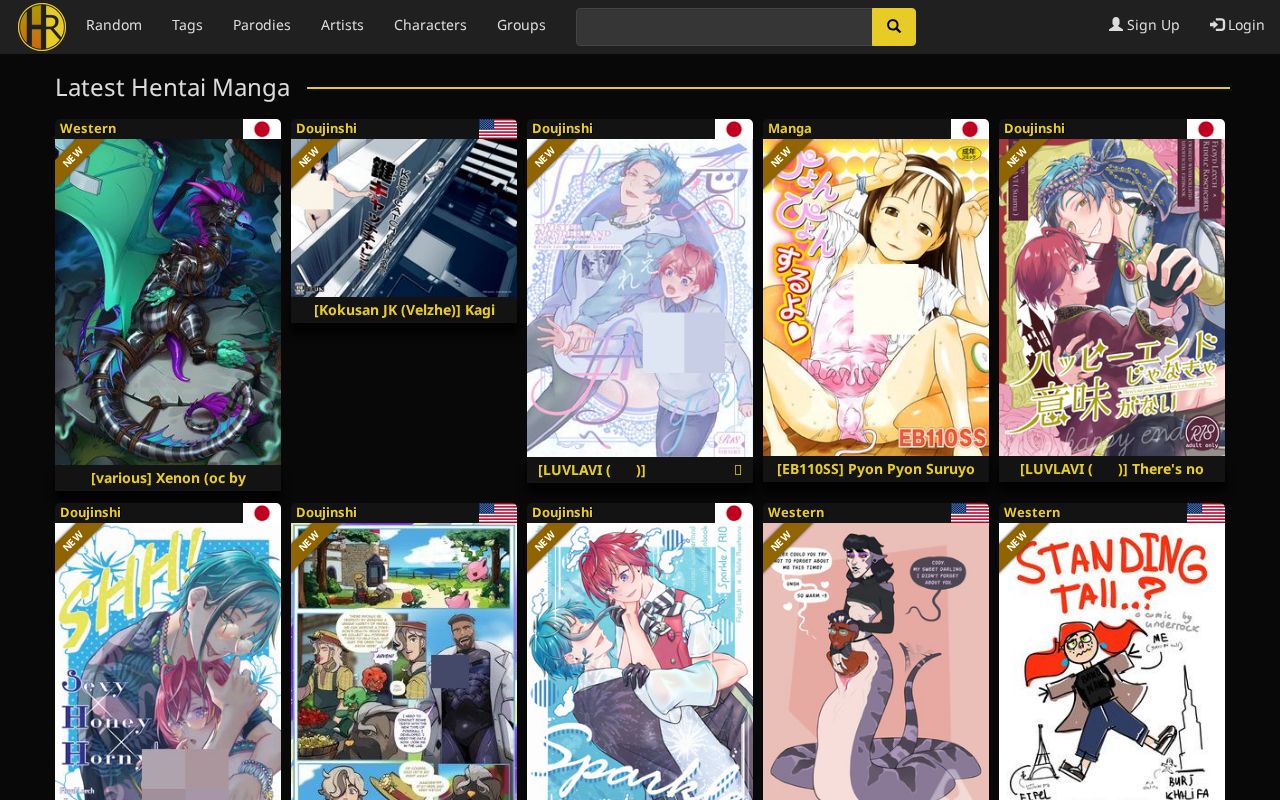This screenshot has height=800, width=1280.
Task: Focus the search input field
Action: [724, 27]
